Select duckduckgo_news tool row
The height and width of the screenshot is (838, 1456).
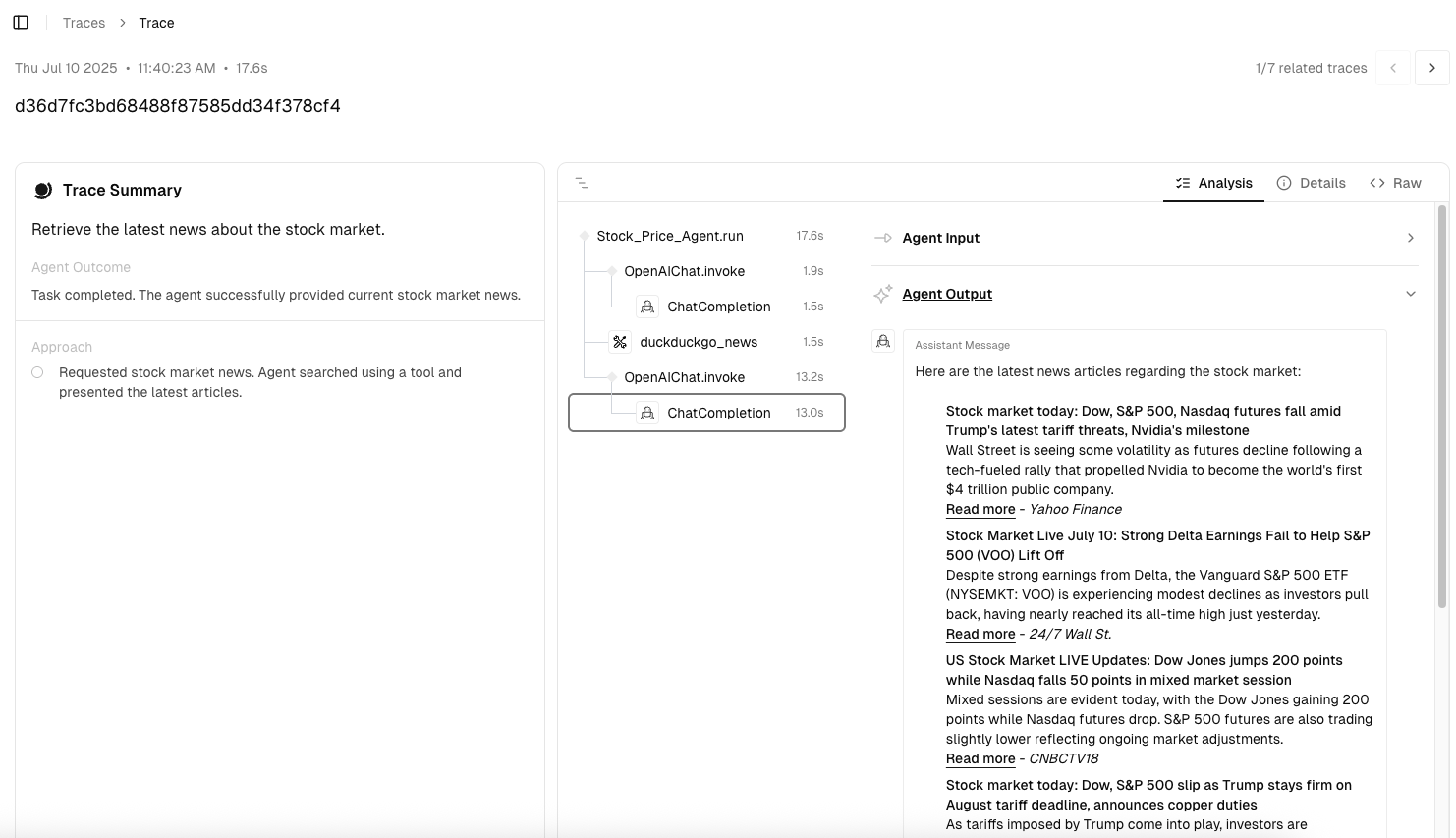tap(706, 342)
